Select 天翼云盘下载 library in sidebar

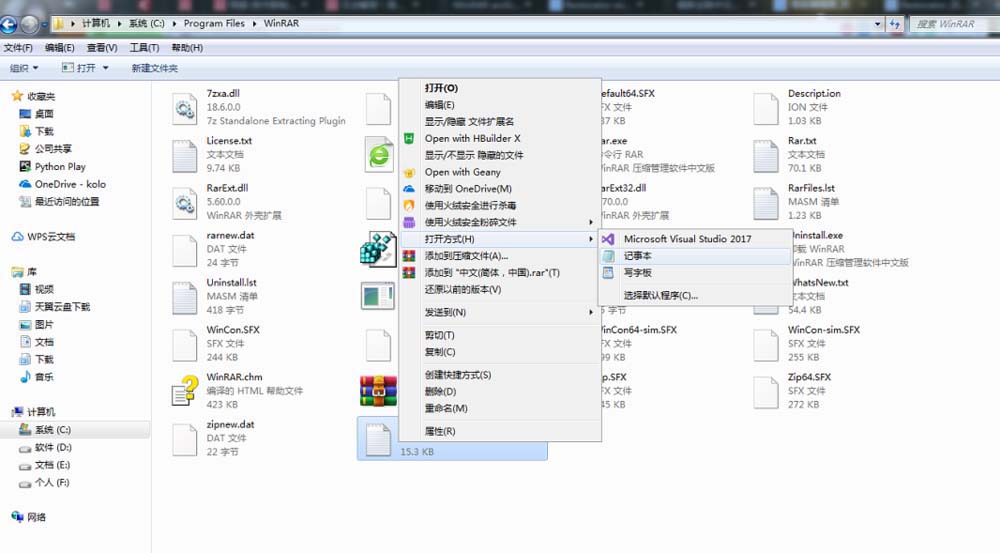tap(62, 307)
